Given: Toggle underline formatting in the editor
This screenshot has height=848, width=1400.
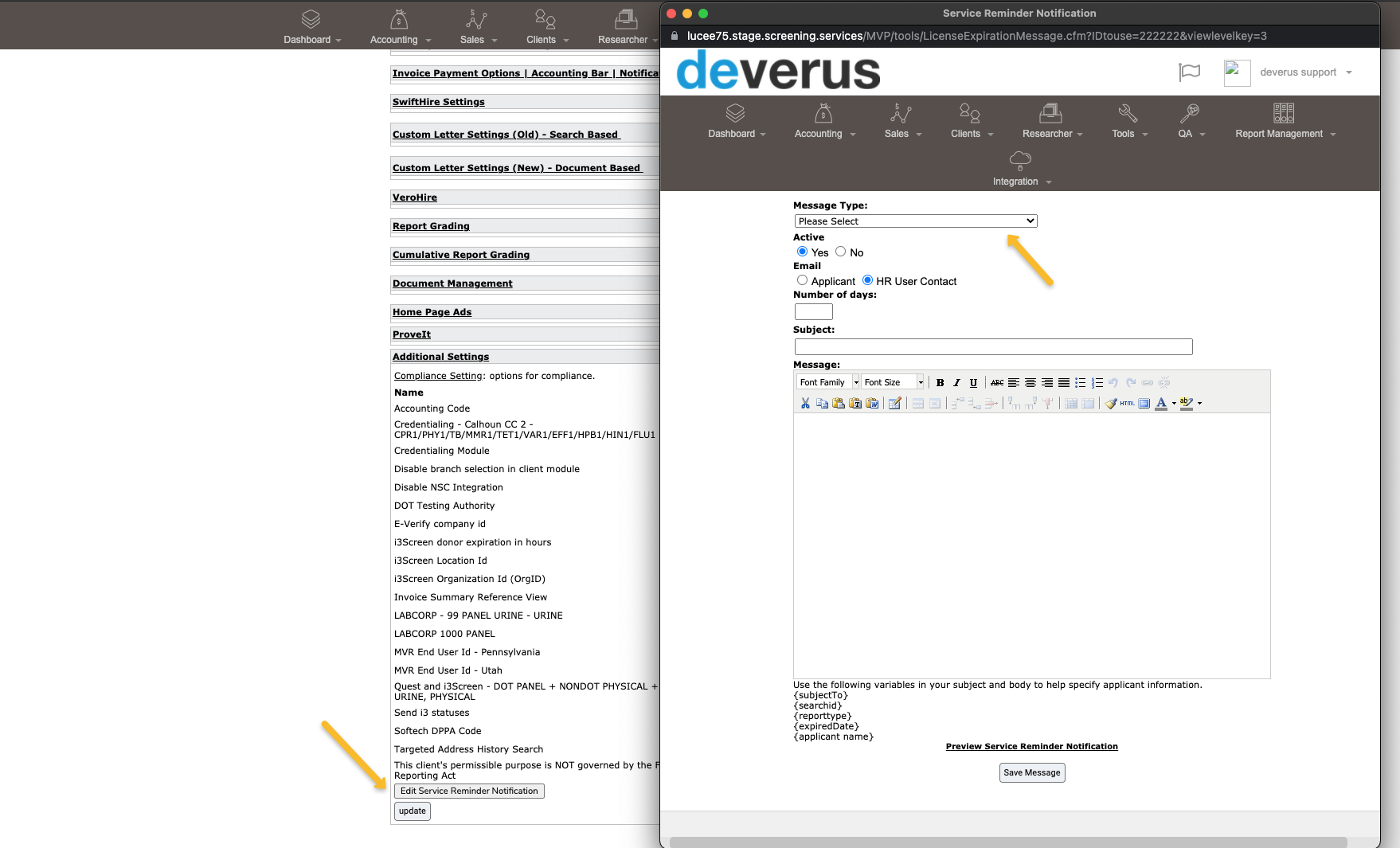Looking at the screenshot, I should click(x=973, y=382).
